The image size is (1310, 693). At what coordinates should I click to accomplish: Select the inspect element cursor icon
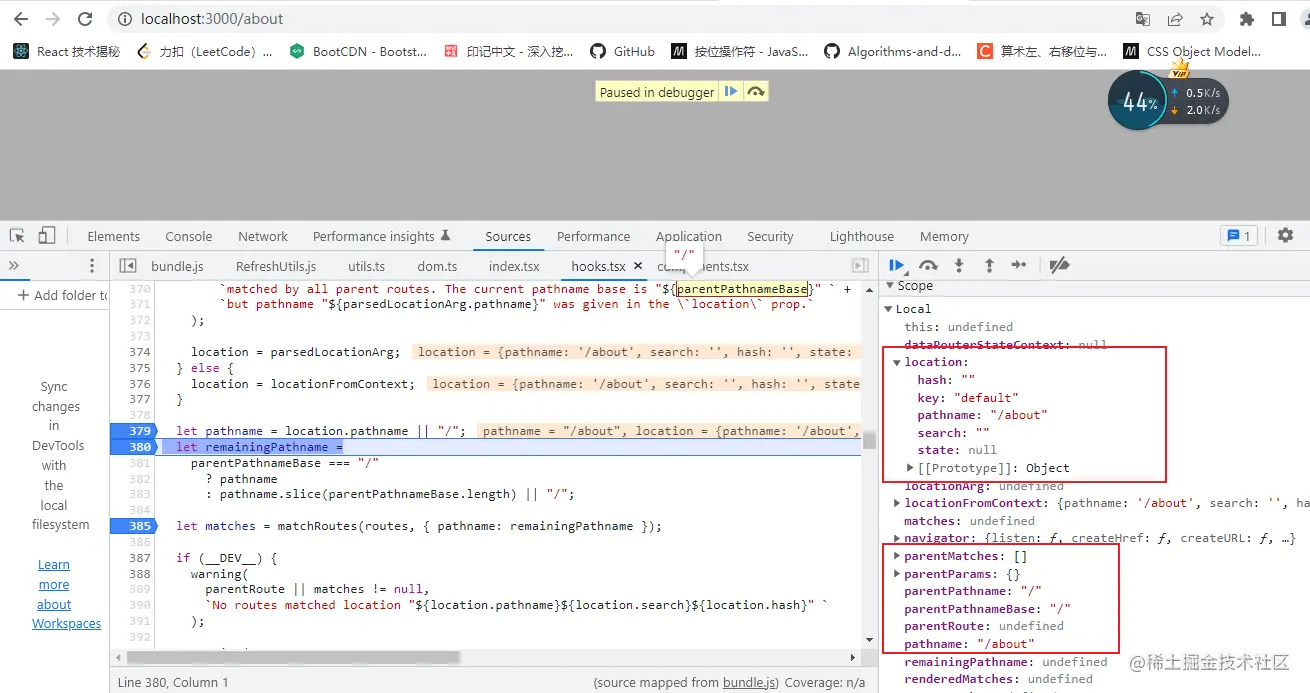pyautogui.click(x=15, y=234)
